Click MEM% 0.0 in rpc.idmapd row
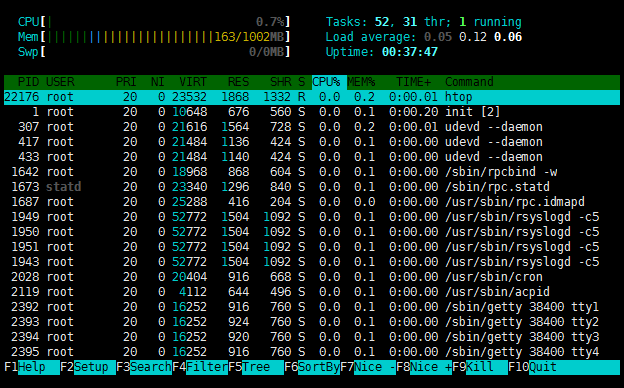 (x=365, y=202)
